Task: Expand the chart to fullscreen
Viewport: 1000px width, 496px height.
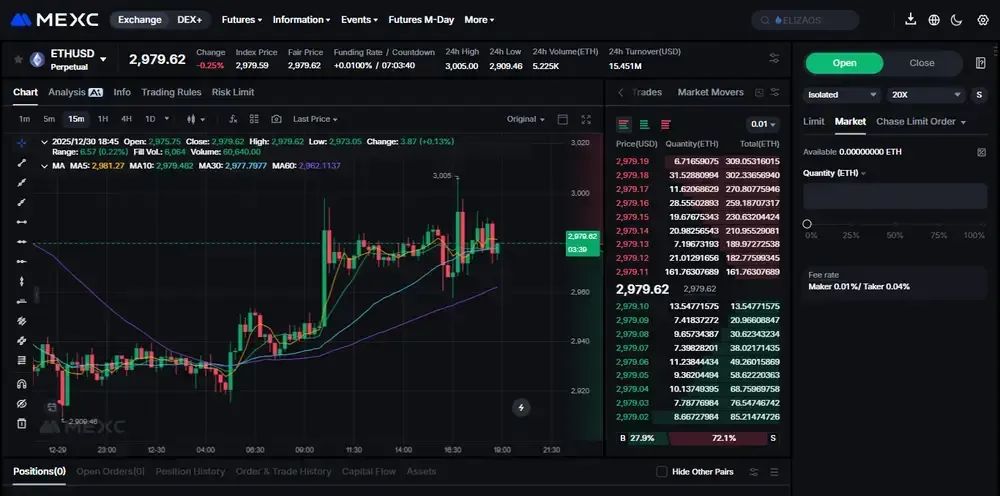Action: (586, 119)
